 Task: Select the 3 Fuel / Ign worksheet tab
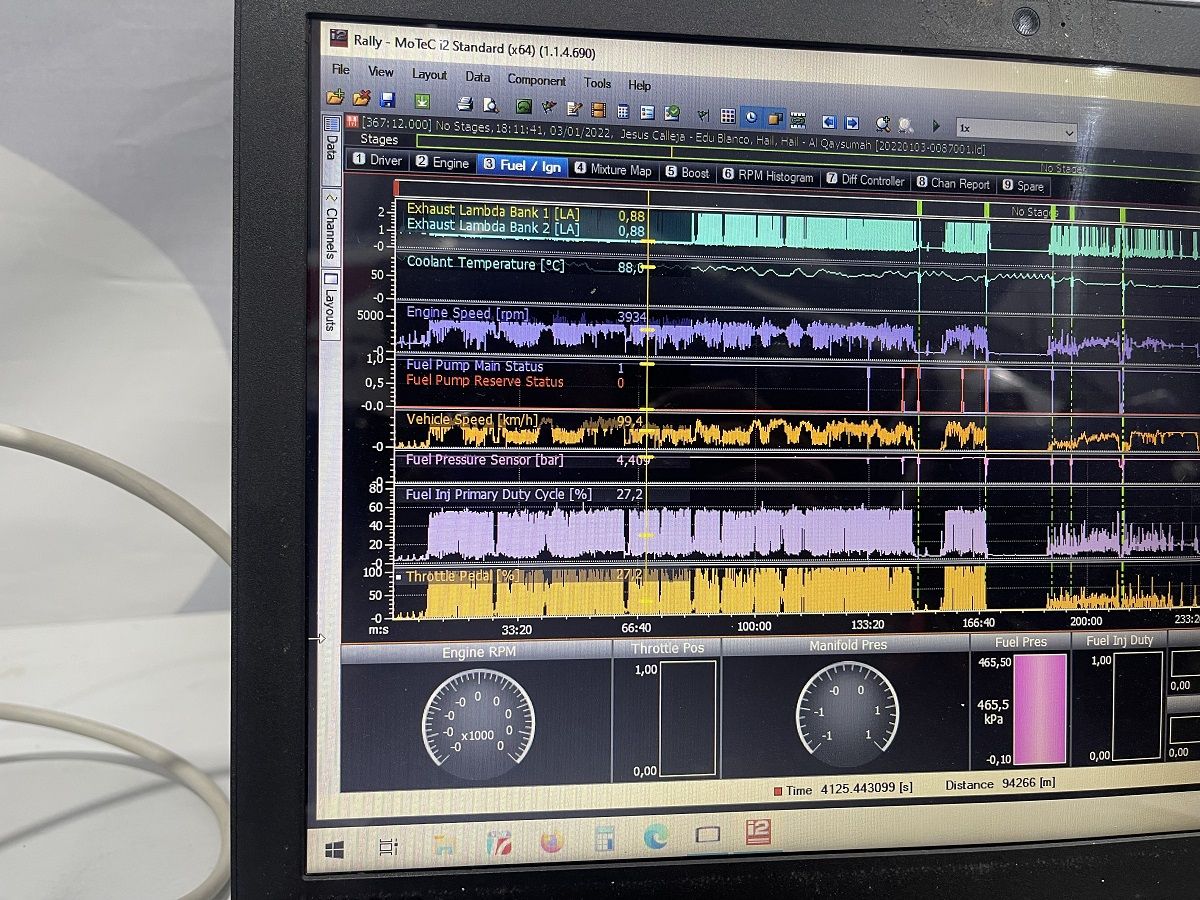522,166
